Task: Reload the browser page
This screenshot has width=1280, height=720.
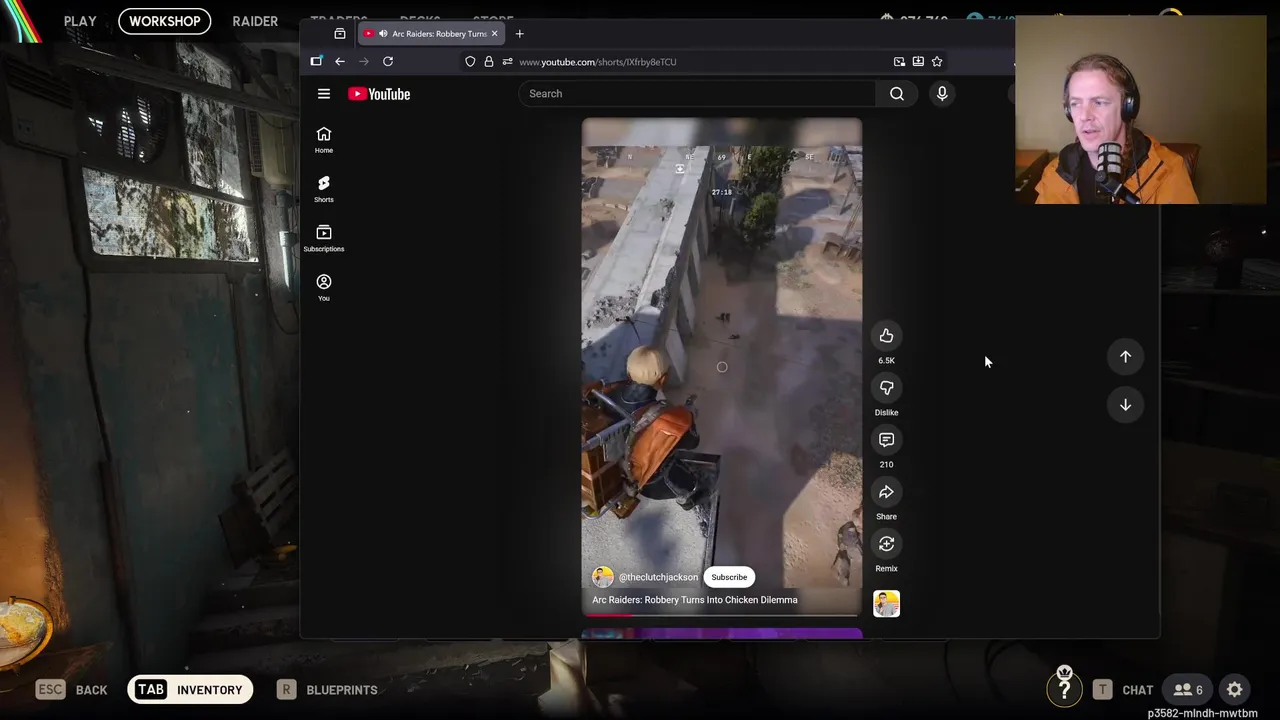Action: point(388,62)
